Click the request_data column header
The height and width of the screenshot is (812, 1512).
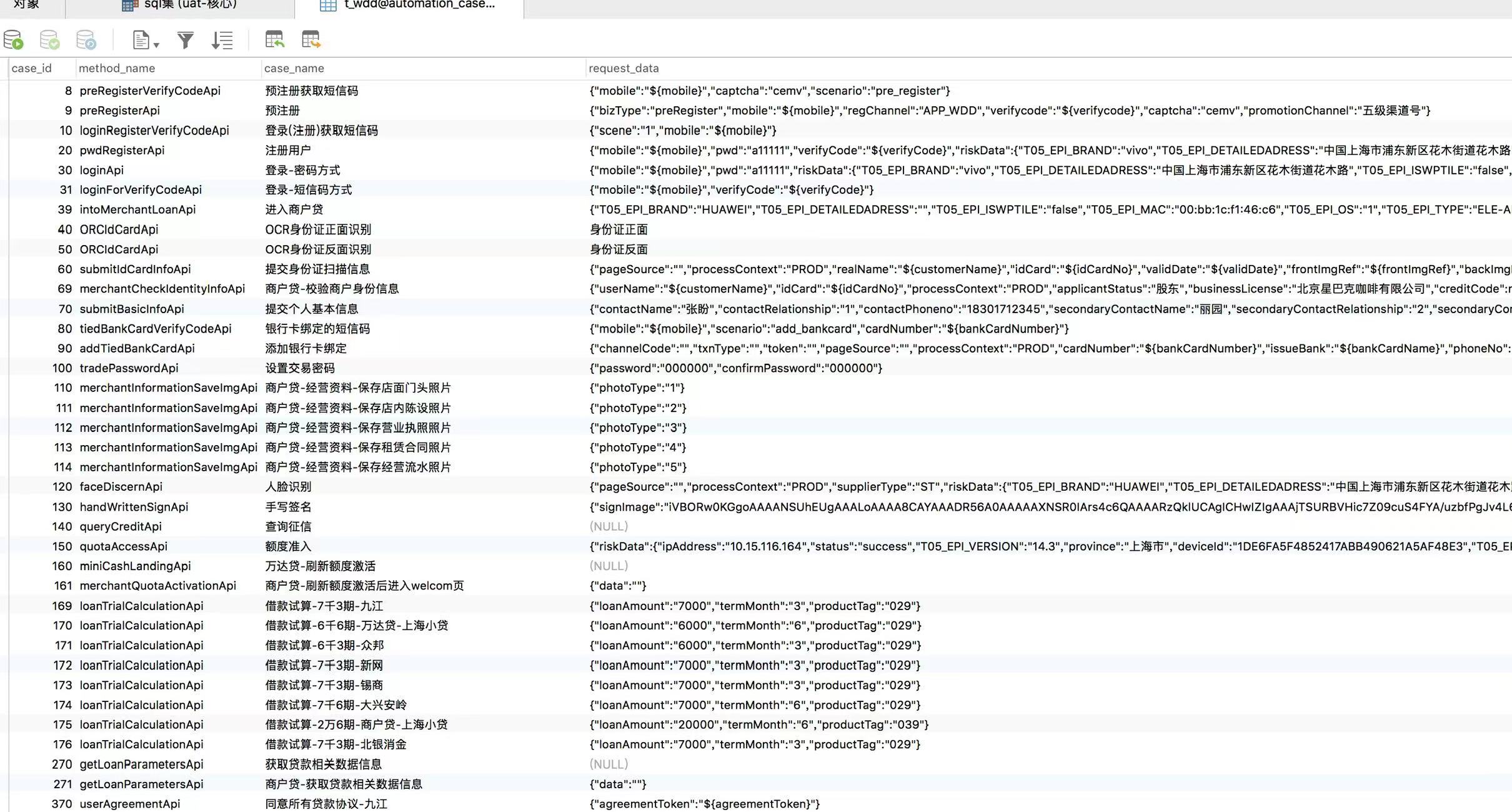624,68
